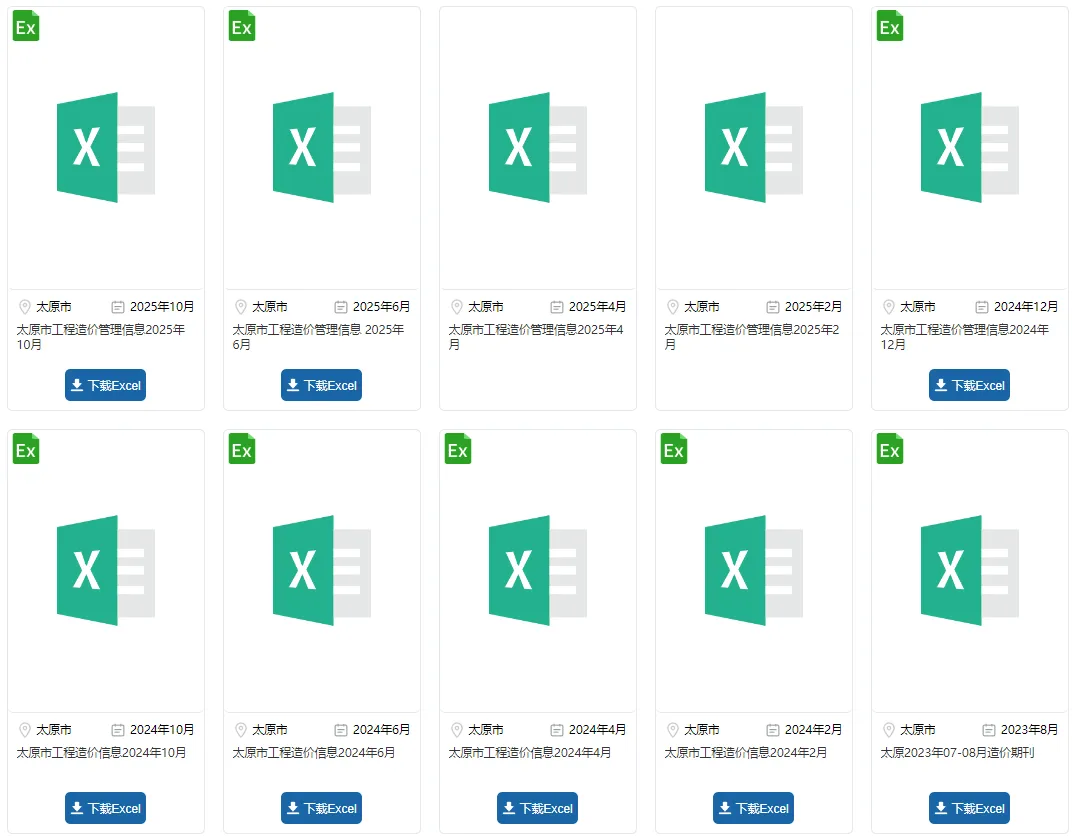Open title 太原市工程造价信息2024年2月
1072x836 pixels.
coord(746,753)
